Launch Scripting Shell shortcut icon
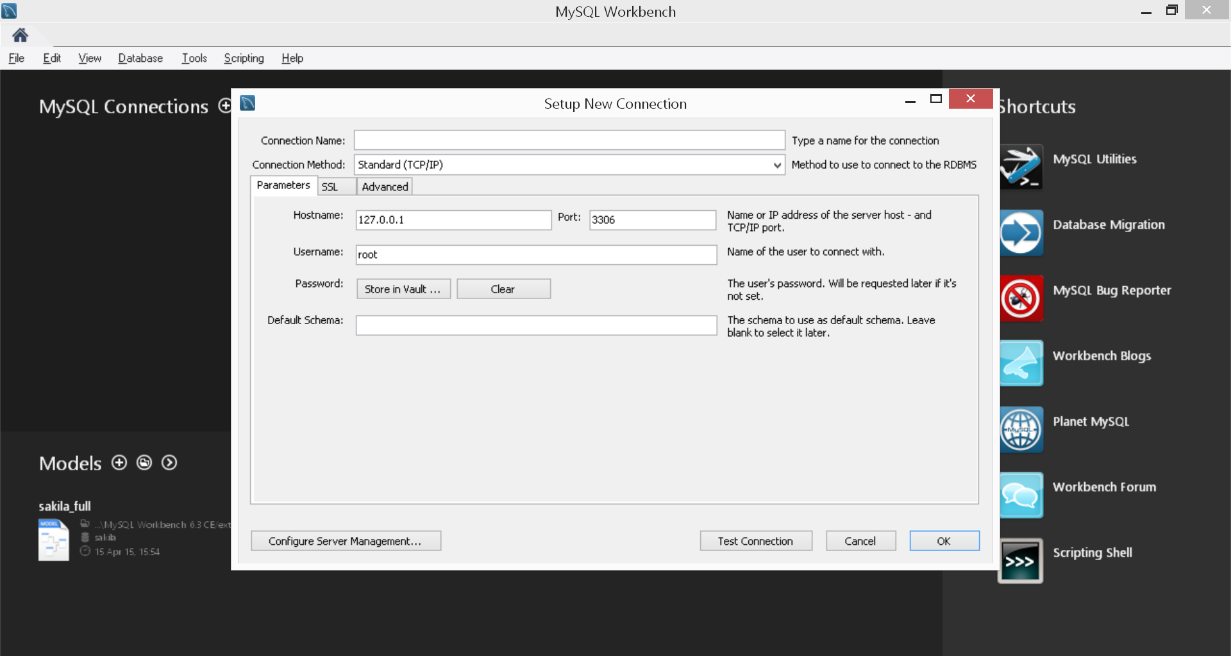The image size is (1231, 656). click(1021, 561)
